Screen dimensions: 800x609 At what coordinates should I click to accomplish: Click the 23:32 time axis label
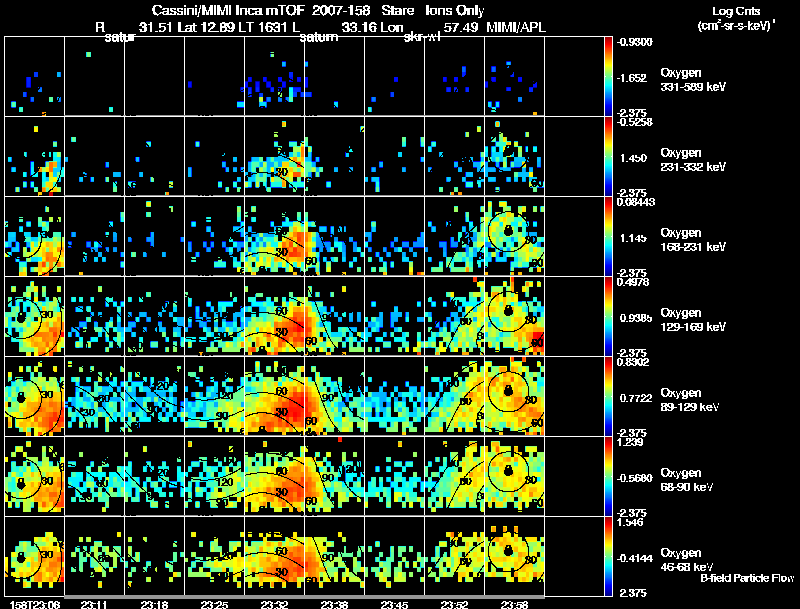[274, 604]
